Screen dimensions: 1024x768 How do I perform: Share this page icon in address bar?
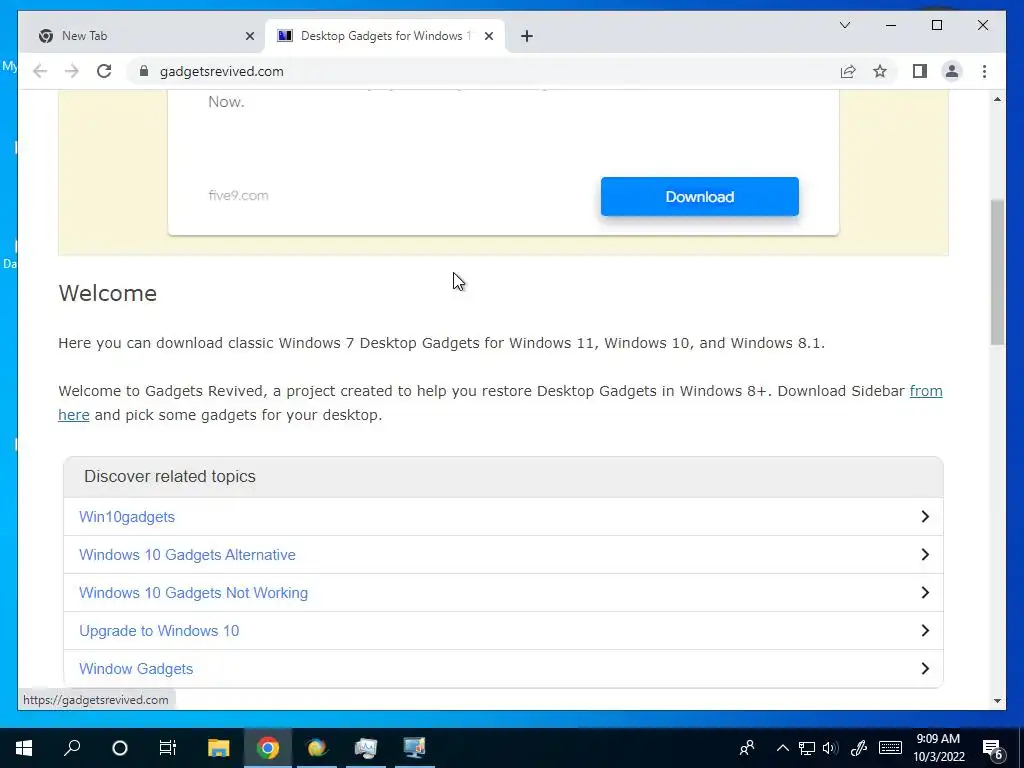[x=848, y=71]
